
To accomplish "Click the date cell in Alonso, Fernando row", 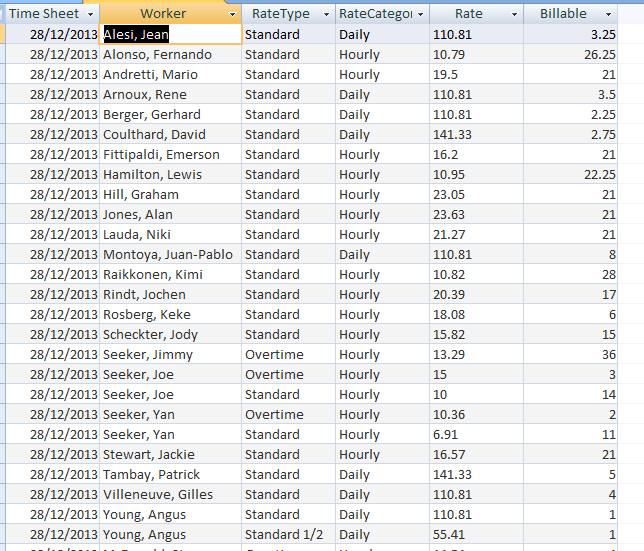I will pyautogui.click(x=53, y=54).
